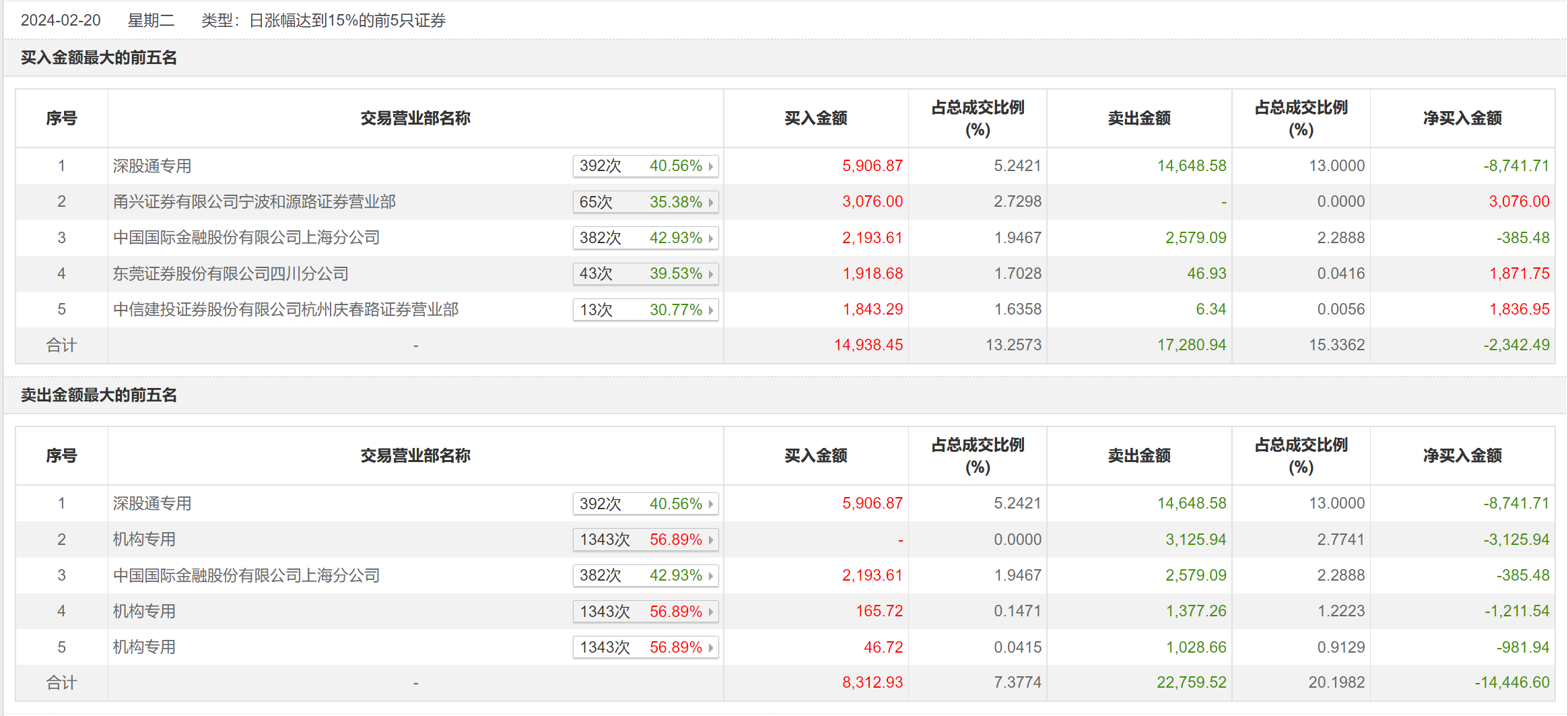The image size is (1568, 716).
Task: Expand 382次 42.93% badge in buy table
Action: pyautogui.click(x=645, y=238)
